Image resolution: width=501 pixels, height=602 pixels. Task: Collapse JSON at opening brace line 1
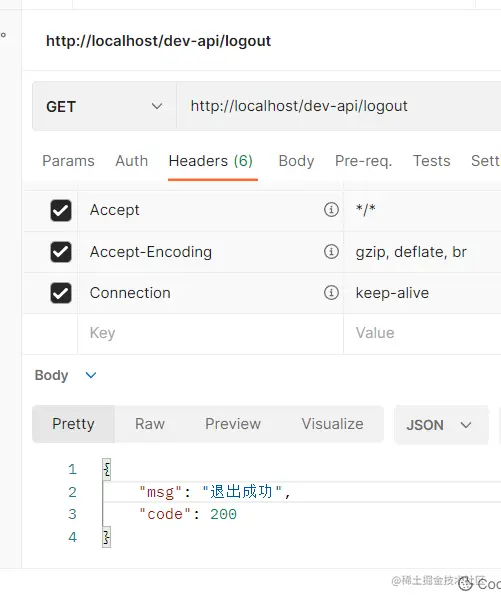tap(107, 469)
